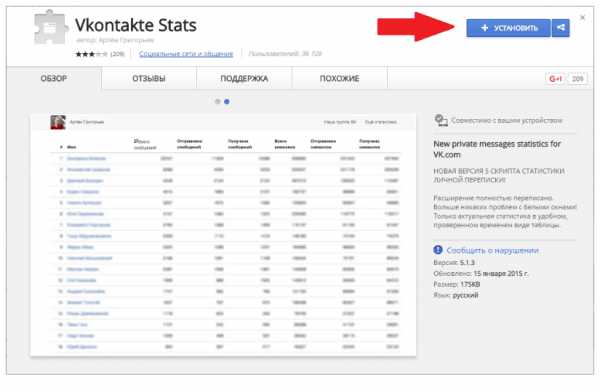This screenshot has width=600, height=392.
Task: Select the second blue carousel dot
Action: point(227,102)
